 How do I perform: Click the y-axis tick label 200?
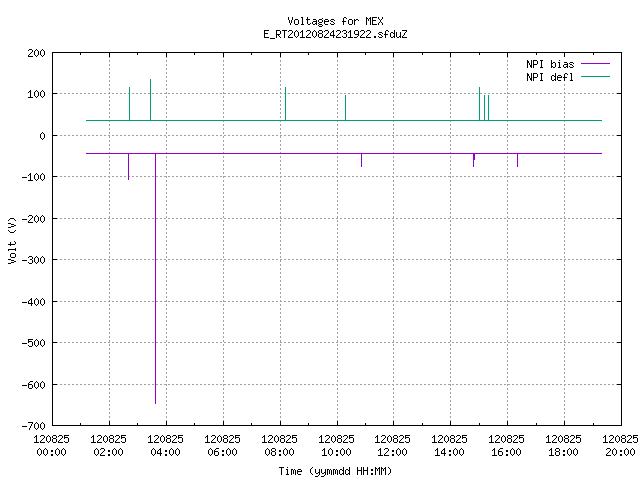[36, 53]
